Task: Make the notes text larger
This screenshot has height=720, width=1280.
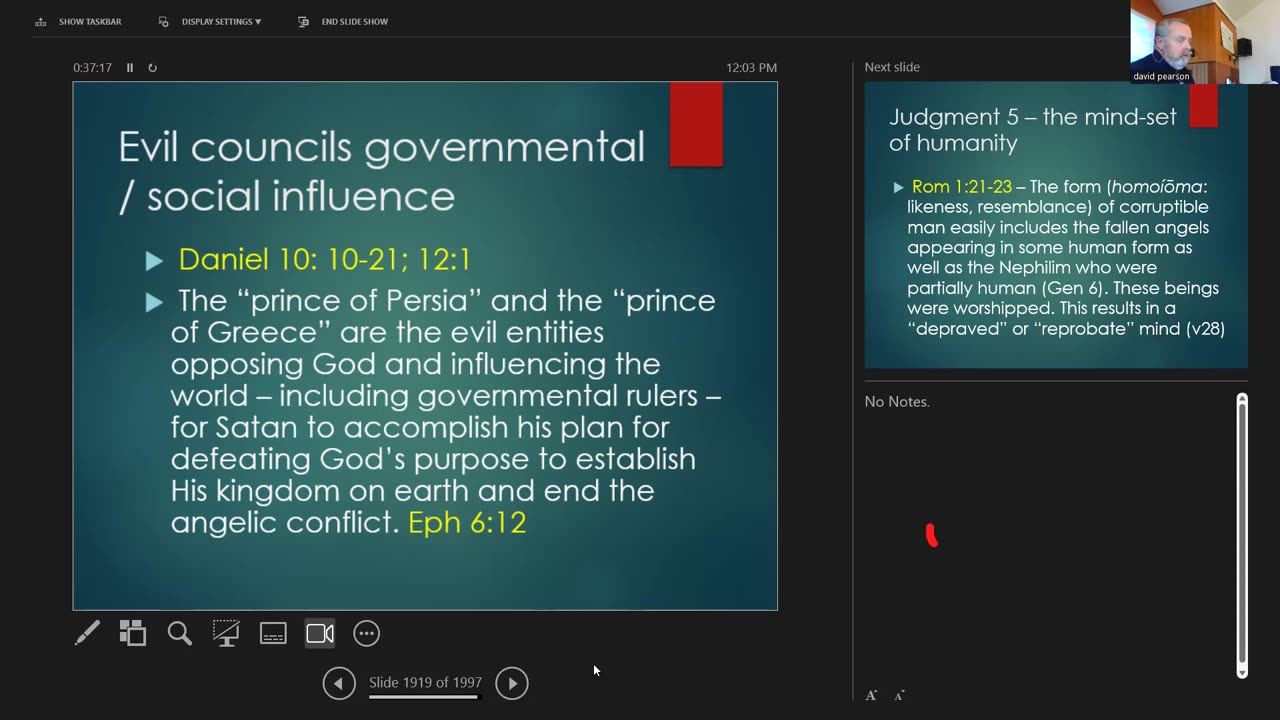Action: click(x=871, y=695)
